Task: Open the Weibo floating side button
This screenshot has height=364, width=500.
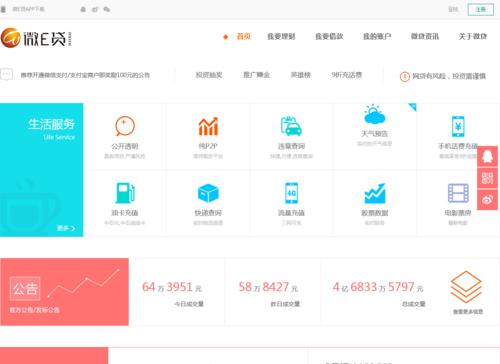Action: [487, 200]
